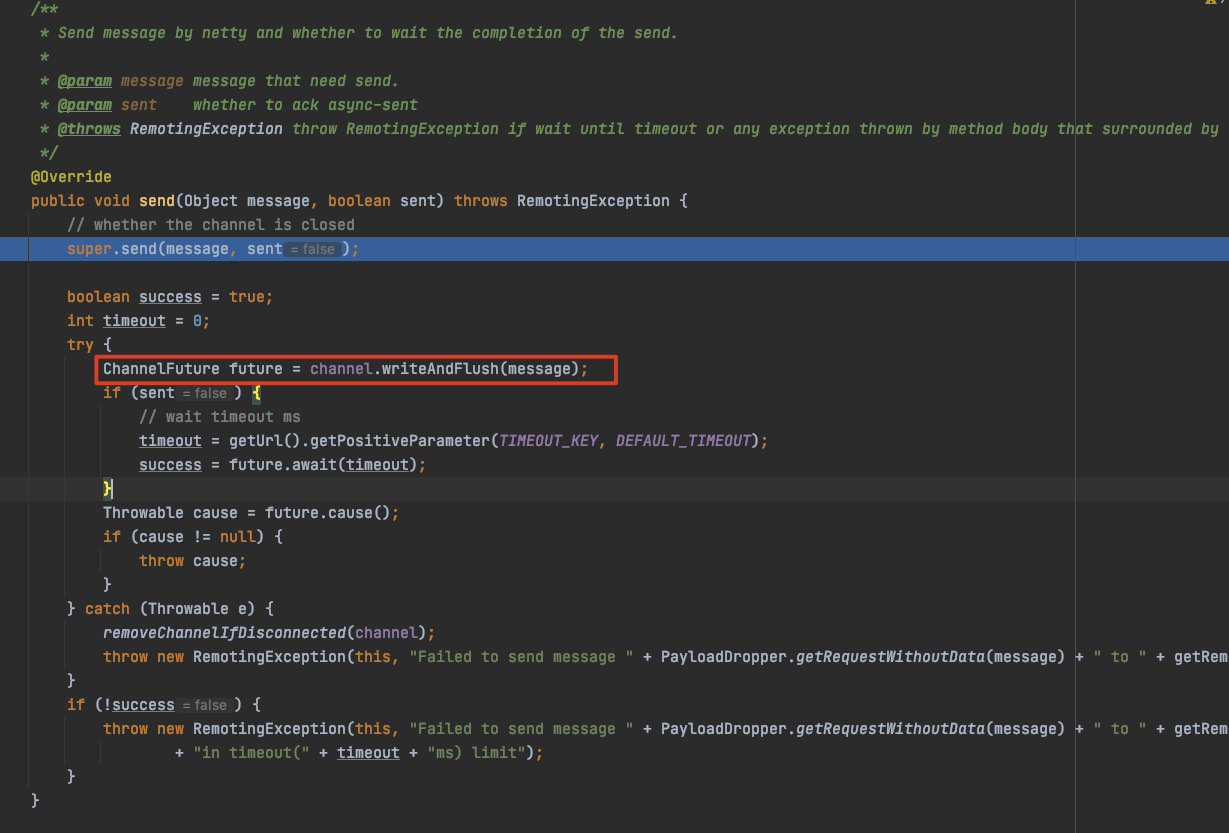Click the TIMEOUT_KEY constant
Screen dimensions: 1229x833
point(548,441)
